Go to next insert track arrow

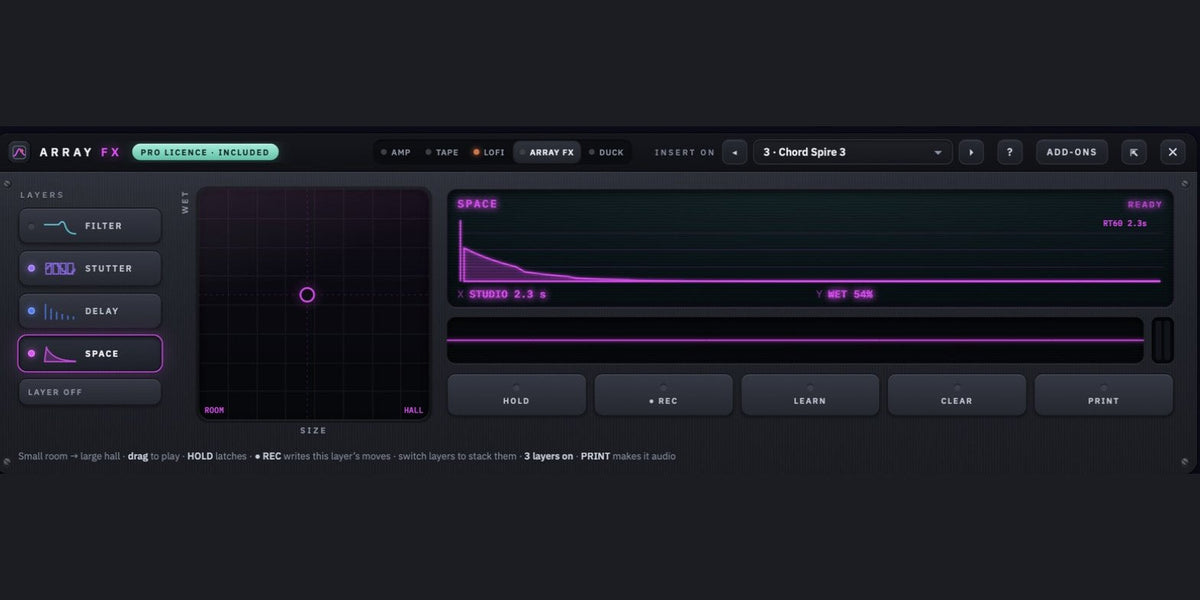click(971, 152)
